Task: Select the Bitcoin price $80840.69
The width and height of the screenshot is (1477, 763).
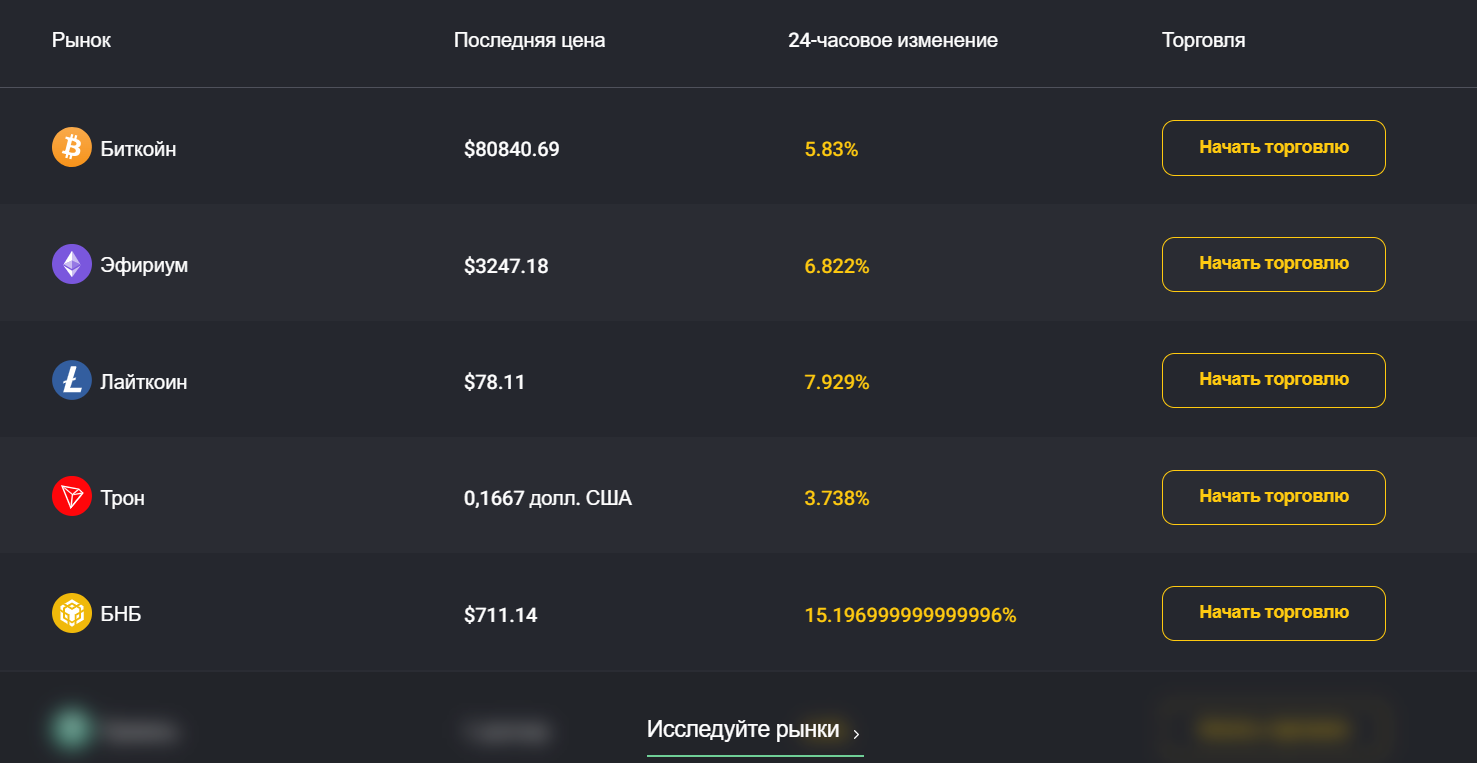Action: (512, 150)
